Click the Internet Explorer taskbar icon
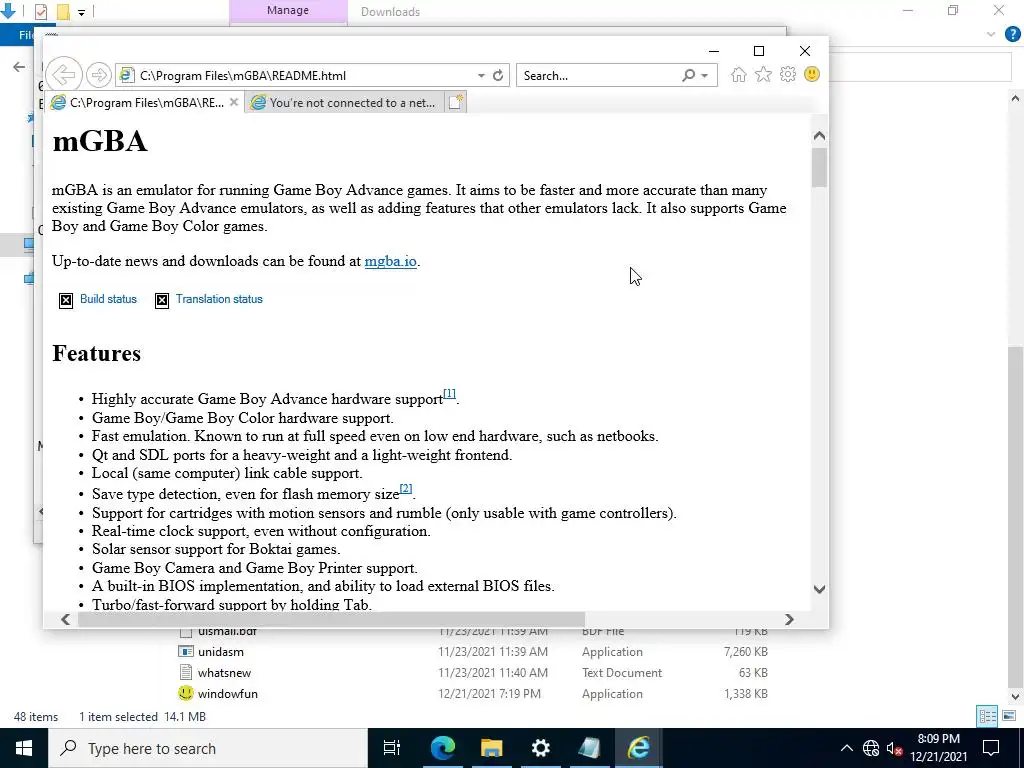 tap(638, 748)
